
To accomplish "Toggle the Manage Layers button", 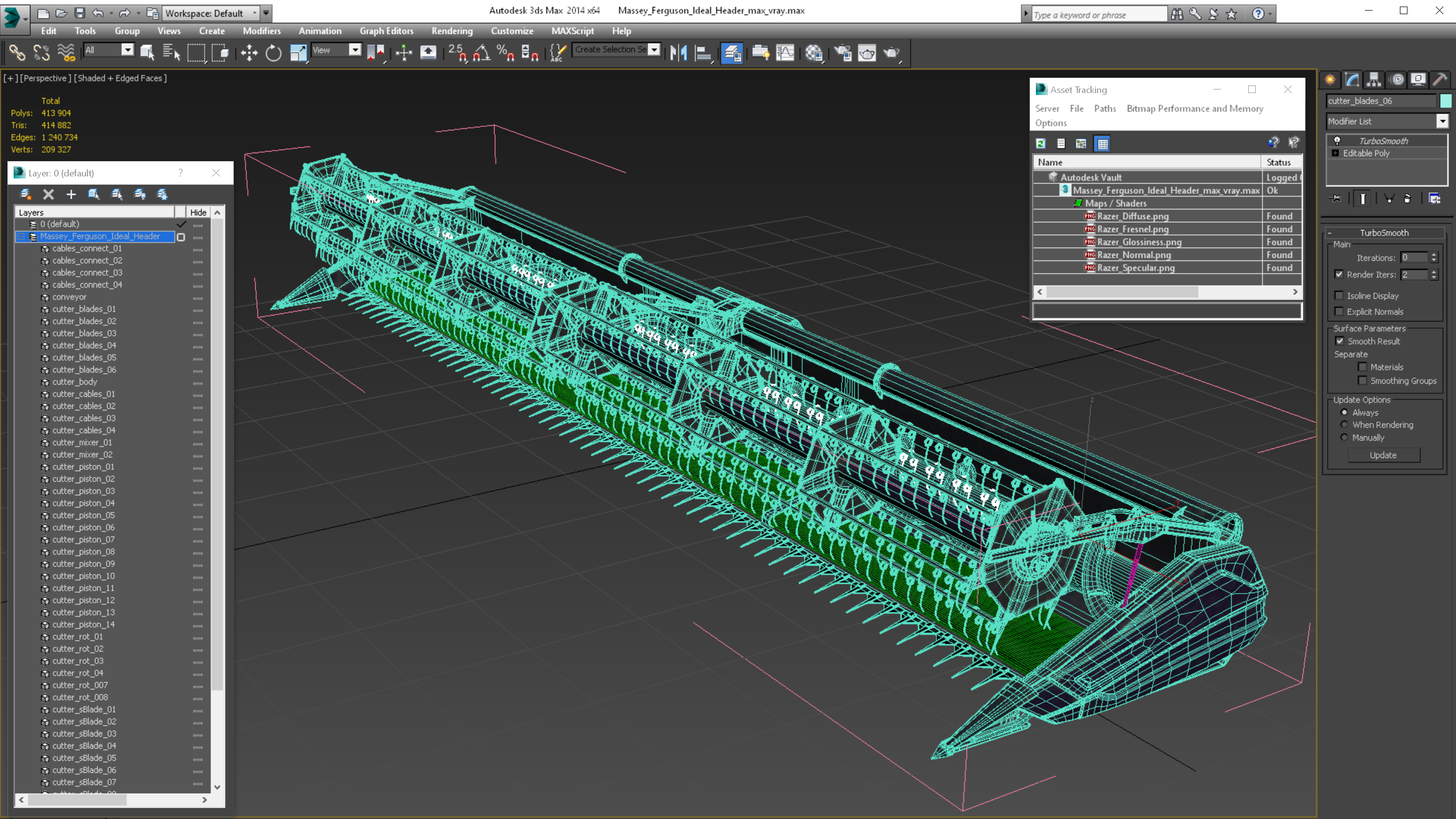I will click(732, 53).
